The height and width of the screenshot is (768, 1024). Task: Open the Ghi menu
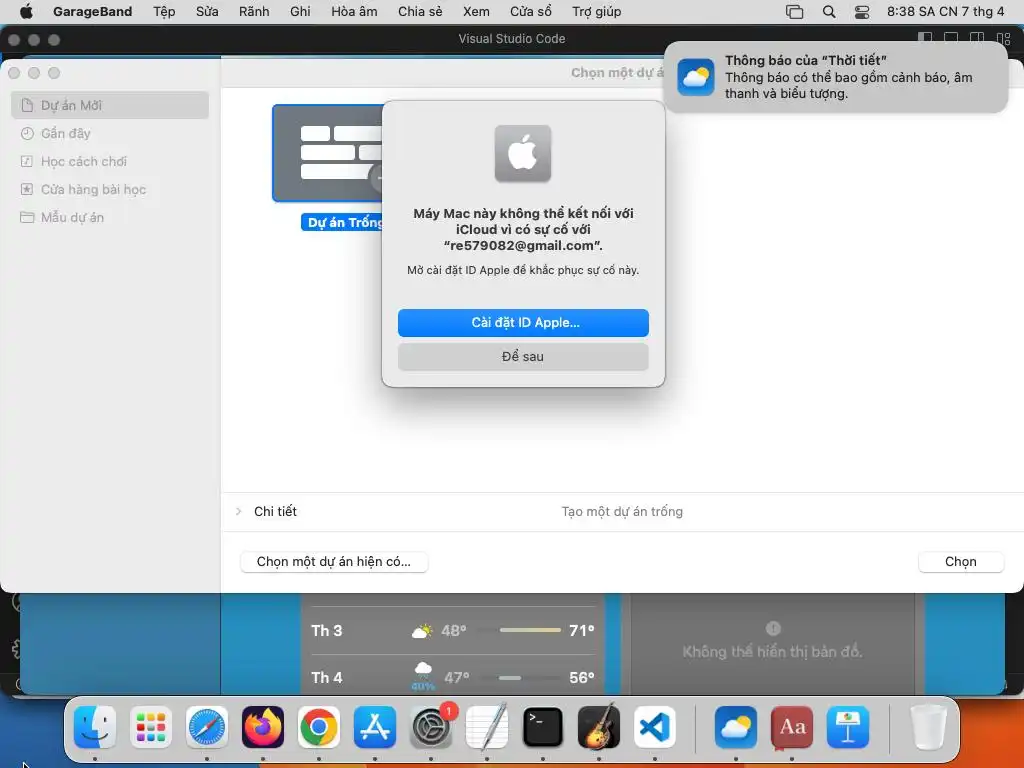(300, 11)
